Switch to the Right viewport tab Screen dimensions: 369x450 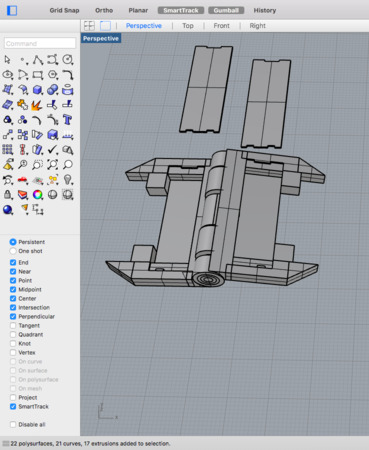pos(258,26)
